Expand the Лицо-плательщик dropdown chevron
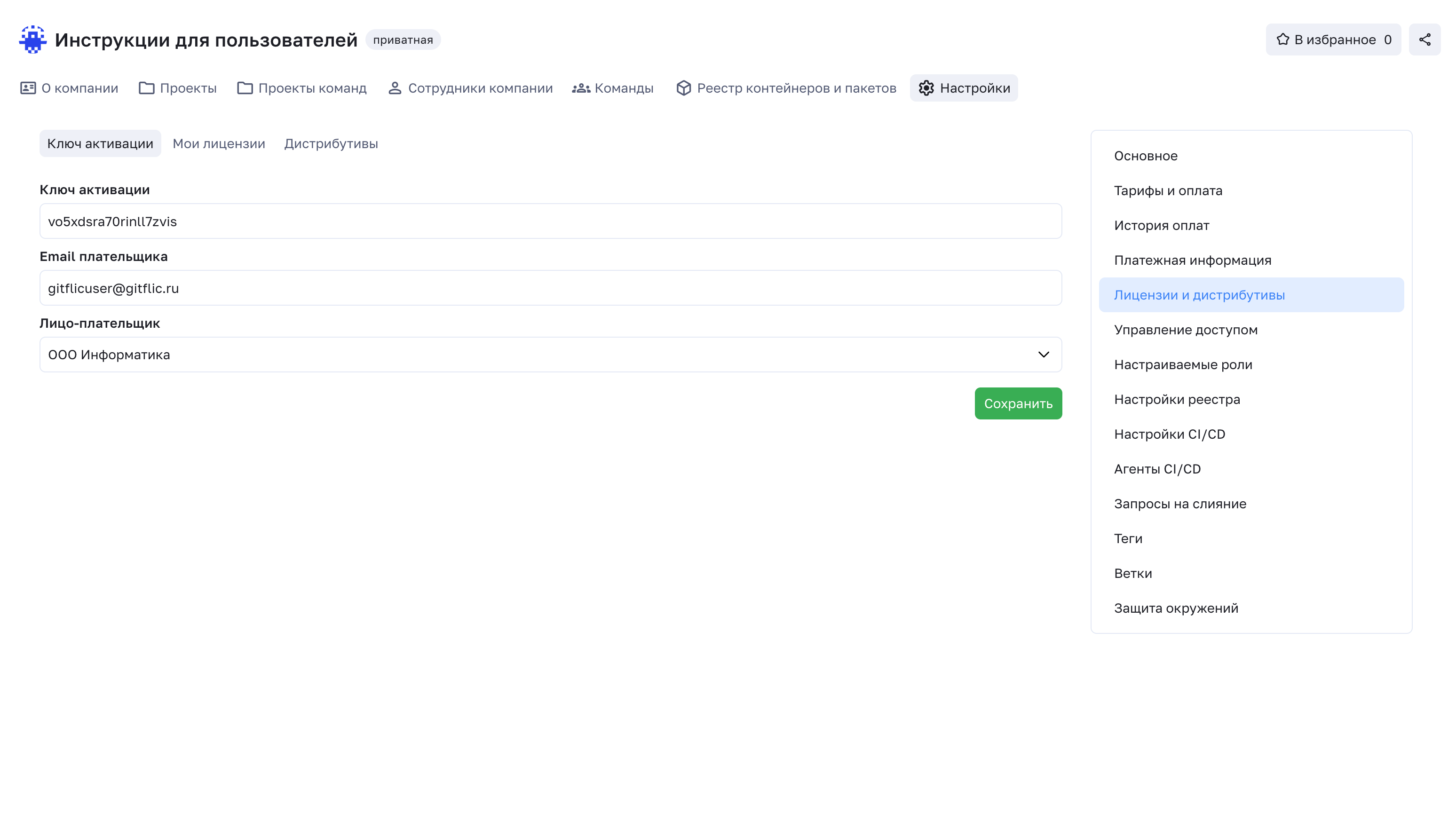Screen dimensions: 1456x821 (1044, 355)
